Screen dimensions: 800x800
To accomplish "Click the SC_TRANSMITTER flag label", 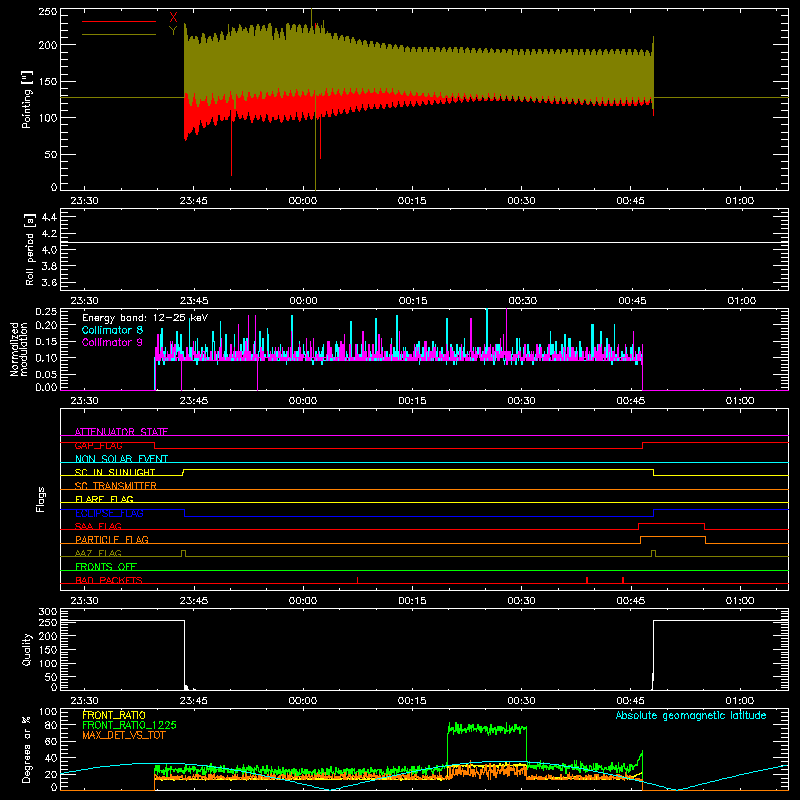I will [116, 485].
